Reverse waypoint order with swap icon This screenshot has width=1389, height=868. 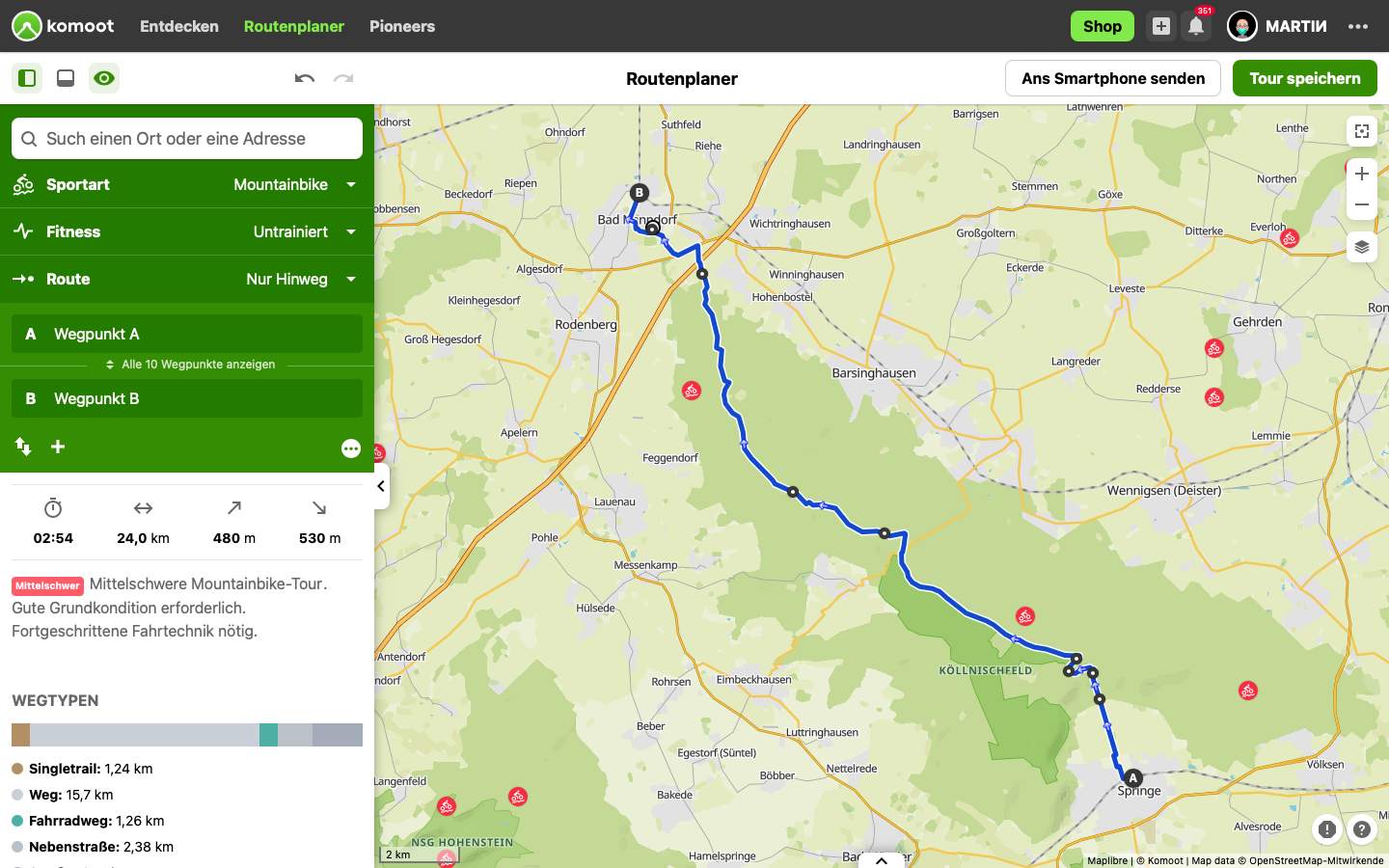[x=23, y=447]
